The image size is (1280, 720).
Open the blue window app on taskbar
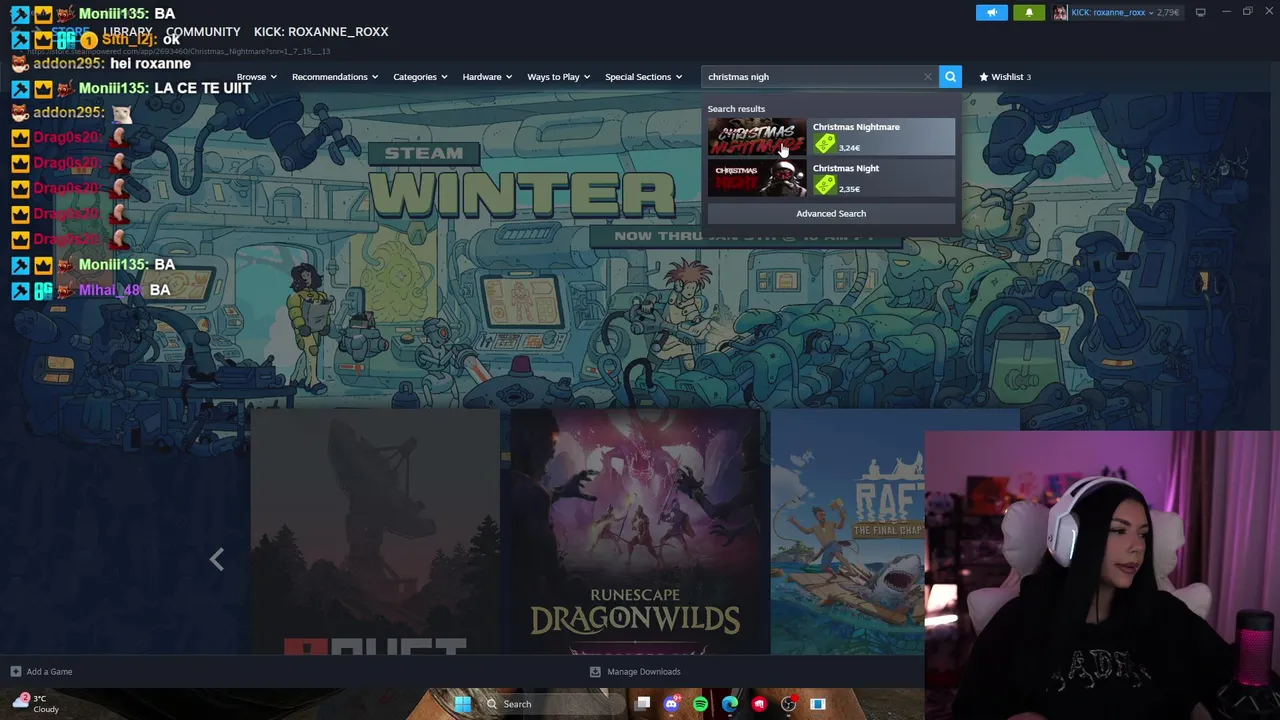point(817,704)
